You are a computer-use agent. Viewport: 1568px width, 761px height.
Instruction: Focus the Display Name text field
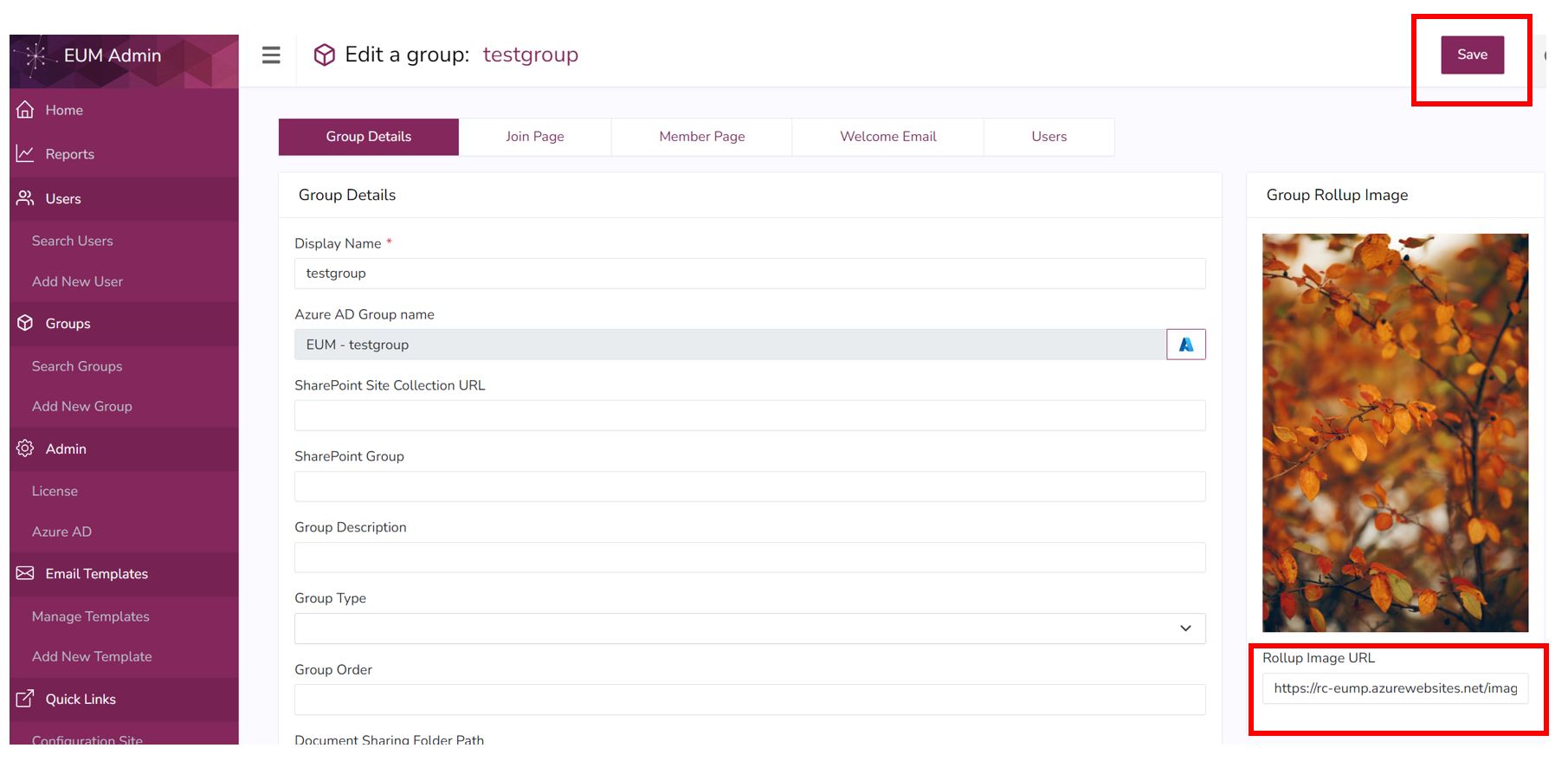[749, 274]
